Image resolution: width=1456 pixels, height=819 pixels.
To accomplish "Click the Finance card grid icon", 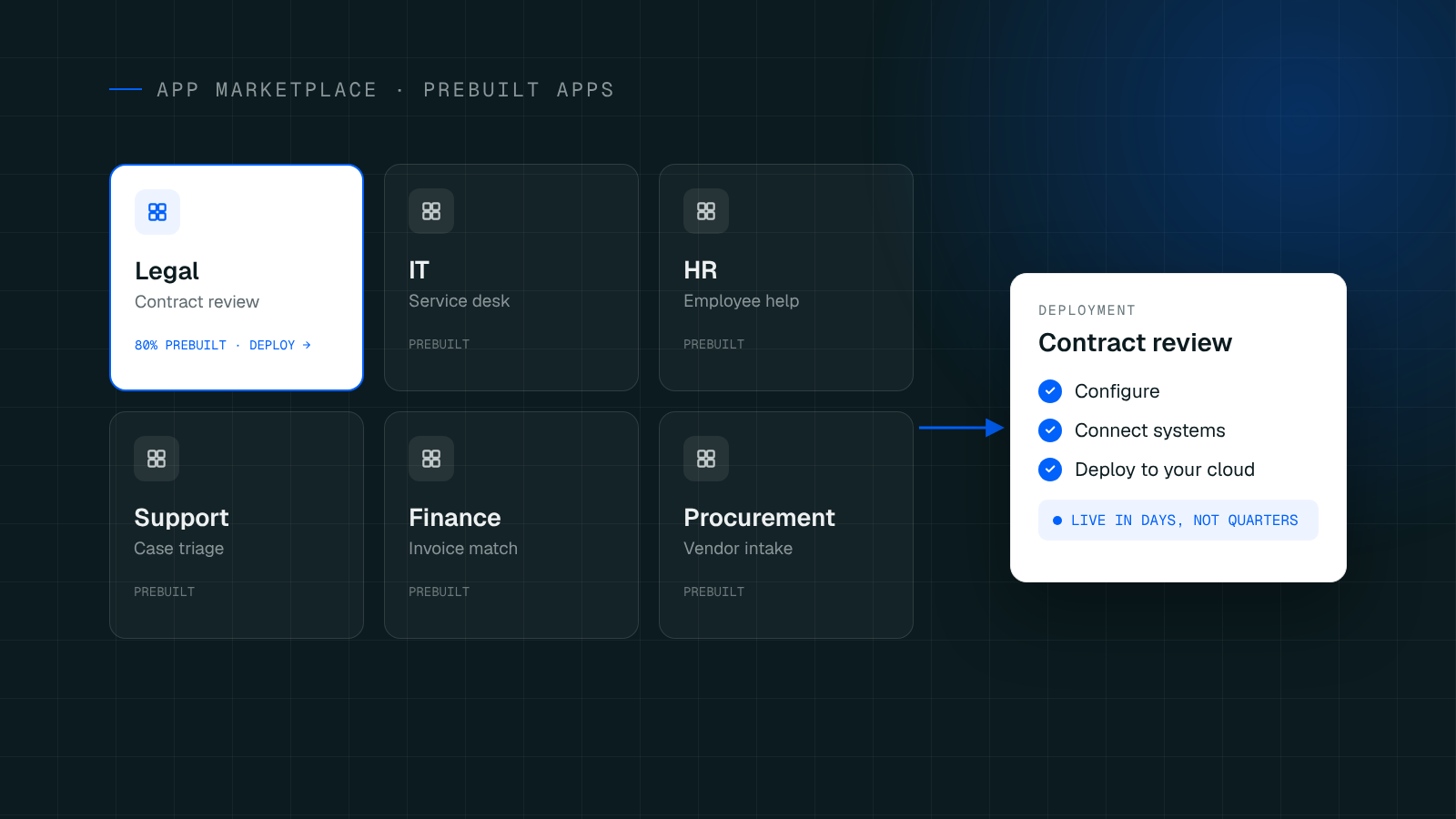I will [x=431, y=459].
